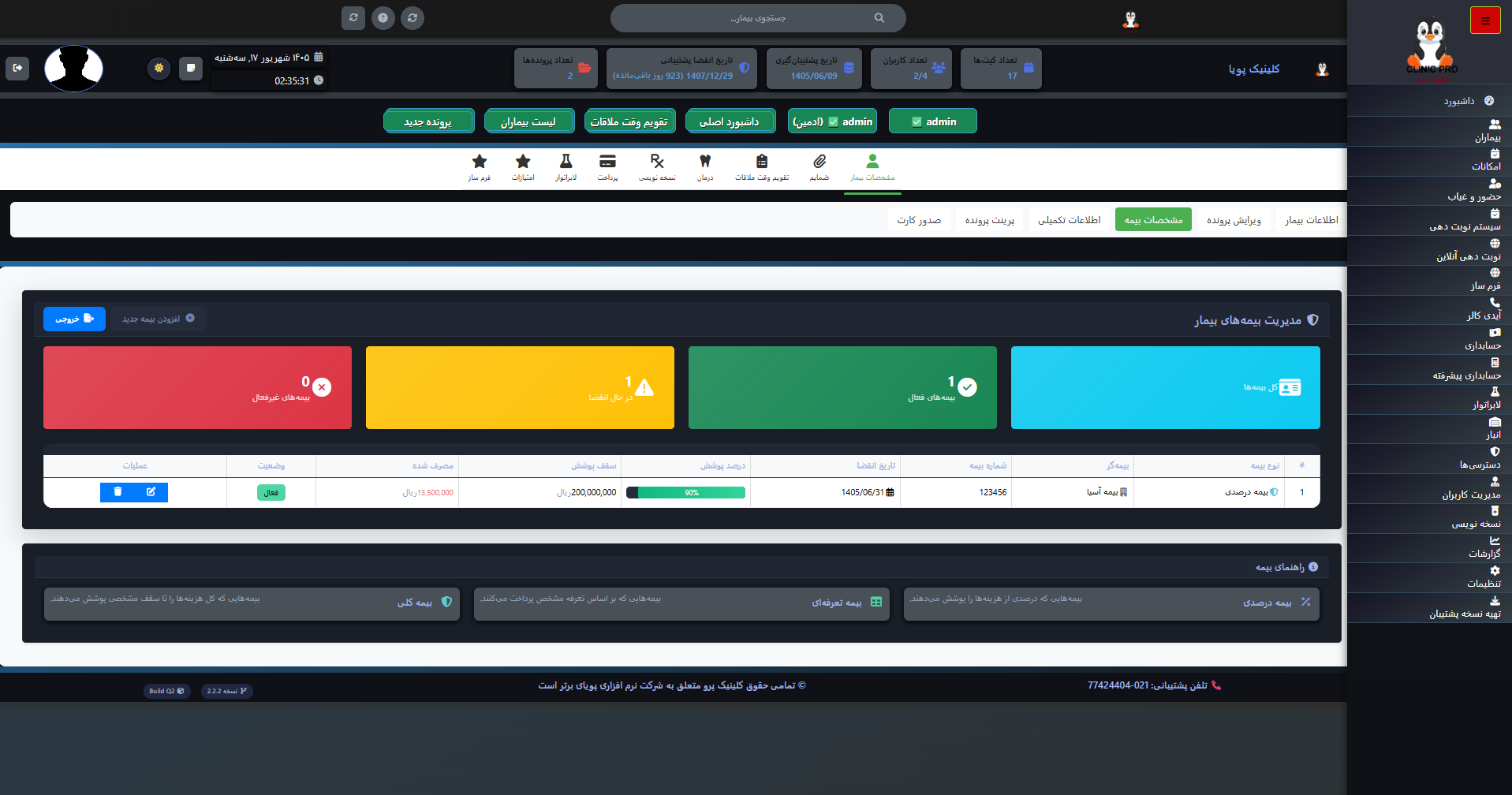This screenshot has height=795, width=1512.
Task: Open پرداخت payment card section
Action: [607, 168]
